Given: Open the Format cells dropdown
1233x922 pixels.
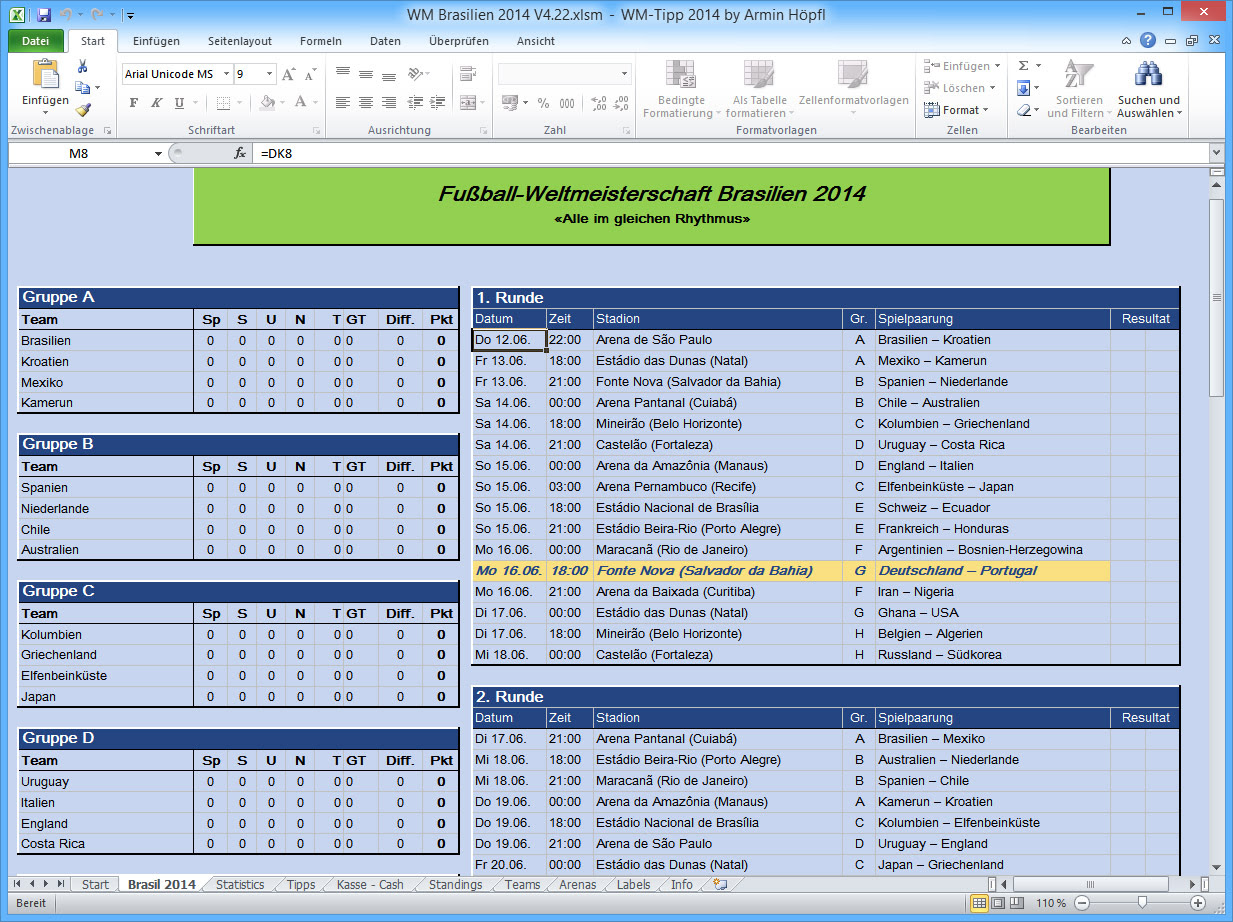Looking at the screenshot, I should (x=957, y=110).
